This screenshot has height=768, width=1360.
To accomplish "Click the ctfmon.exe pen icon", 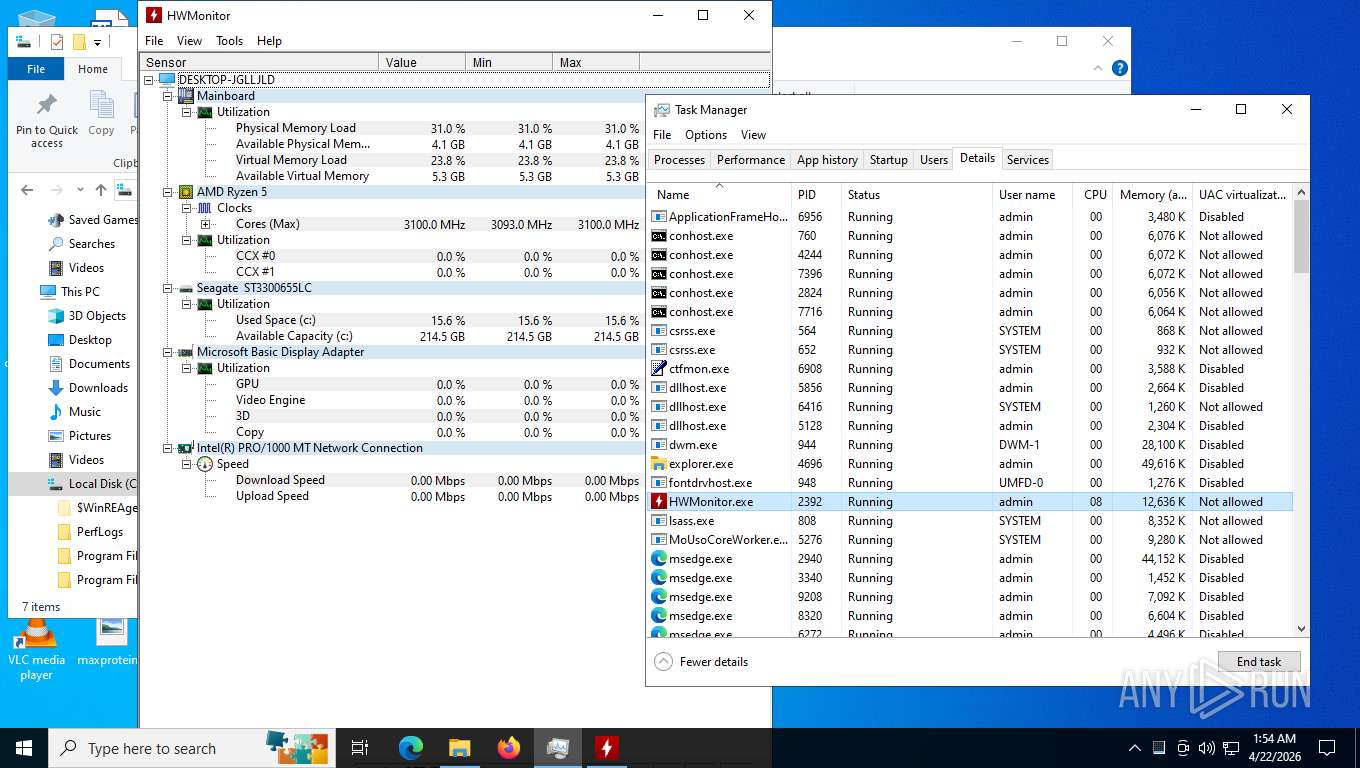I will [659, 369].
